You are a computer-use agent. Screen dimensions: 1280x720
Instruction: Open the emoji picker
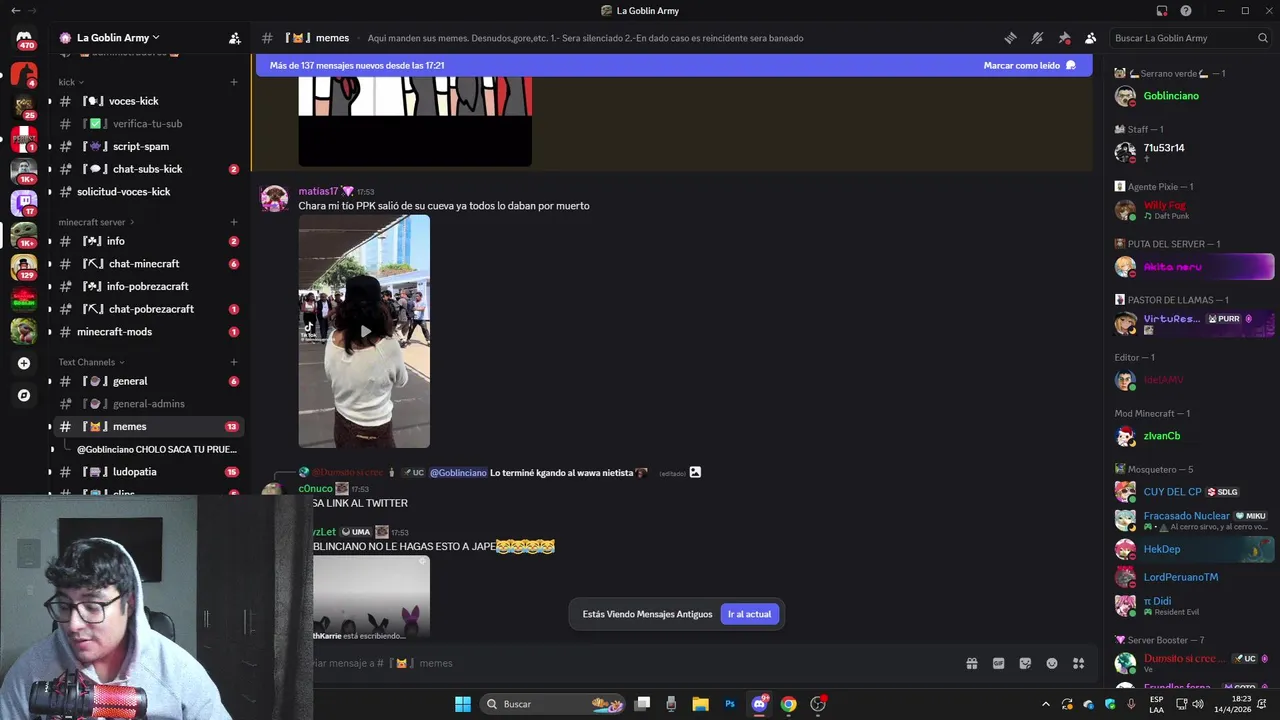[x=1052, y=663]
